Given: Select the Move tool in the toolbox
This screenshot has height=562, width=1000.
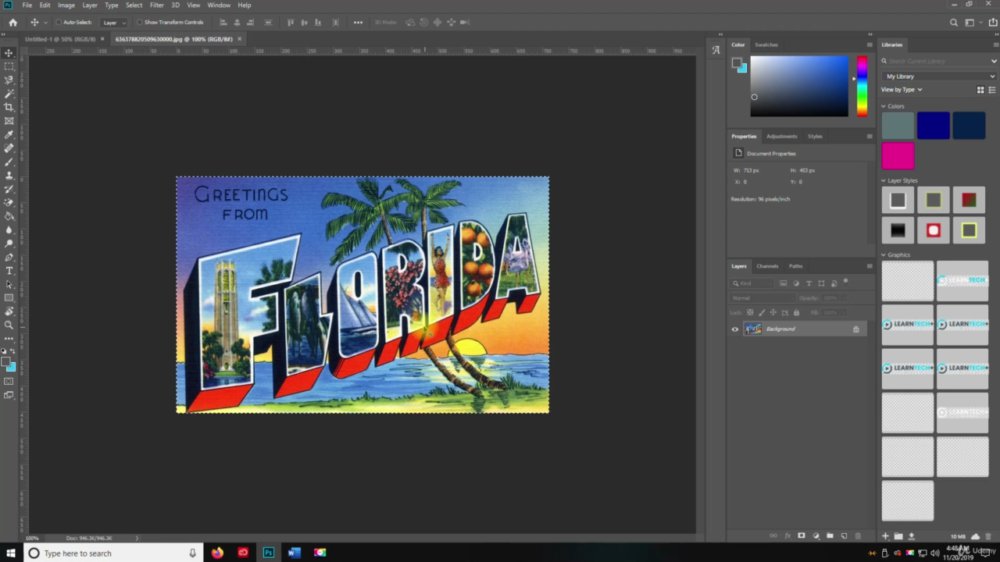Looking at the screenshot, I should point(9,53).
